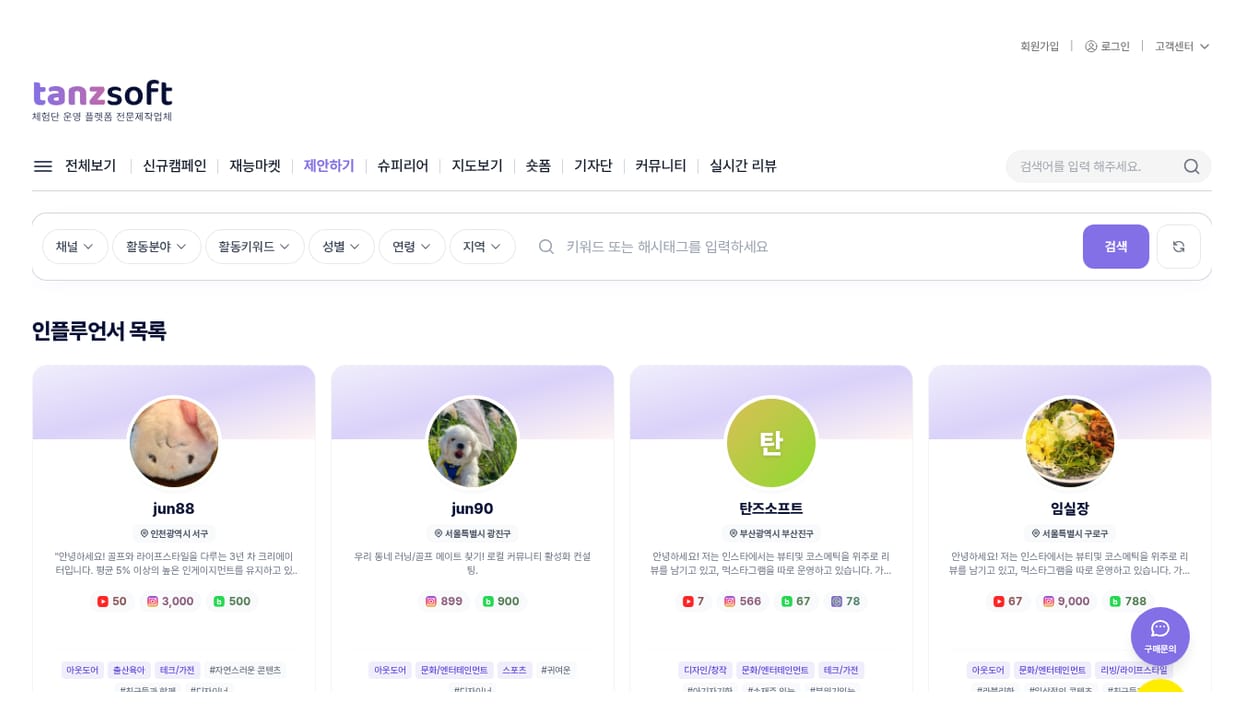1244x724 pixels.
Task: Expand the 고객센터 dropdown
Action: [1182, 46]
